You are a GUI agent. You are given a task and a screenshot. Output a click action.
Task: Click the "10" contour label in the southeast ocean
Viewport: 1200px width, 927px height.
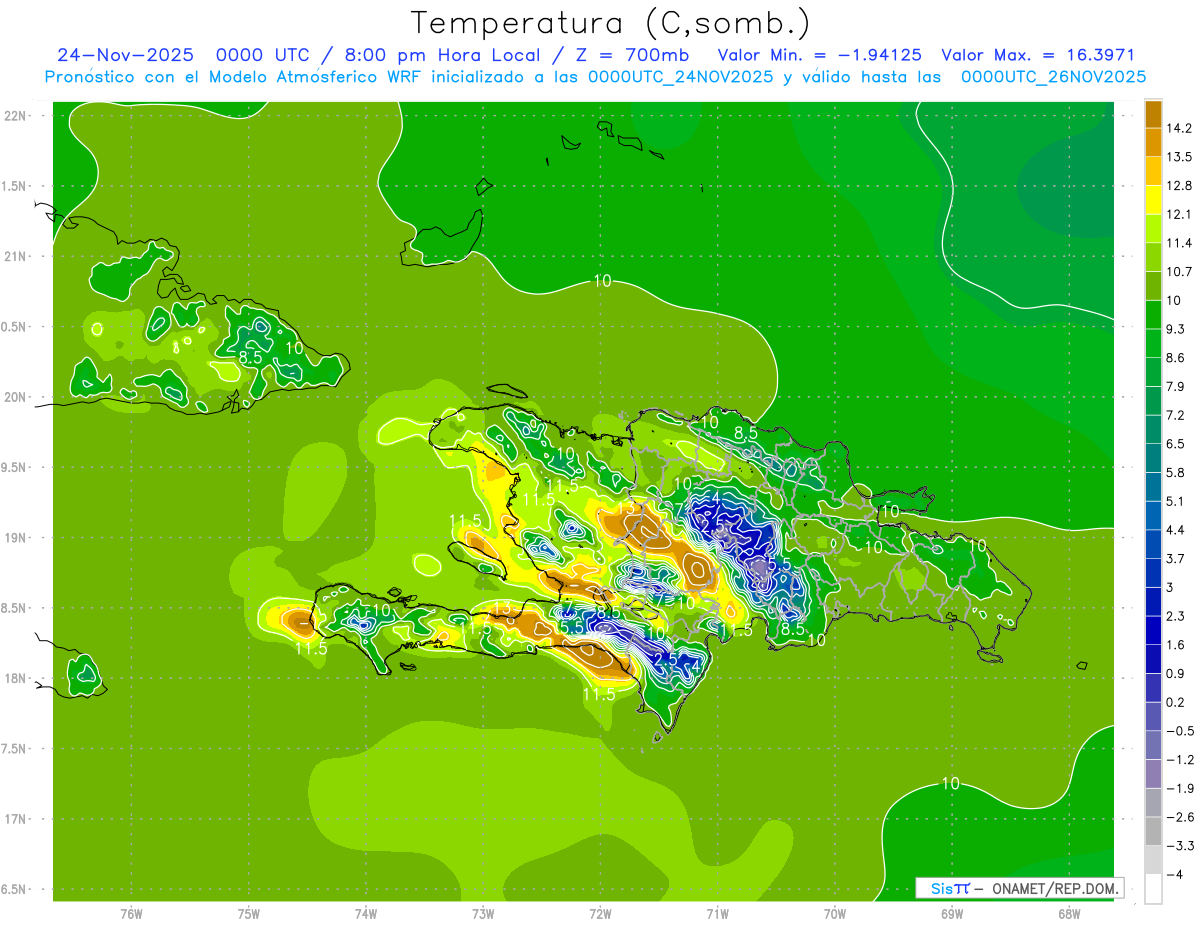pyautogui.click(x=950, y=783)
